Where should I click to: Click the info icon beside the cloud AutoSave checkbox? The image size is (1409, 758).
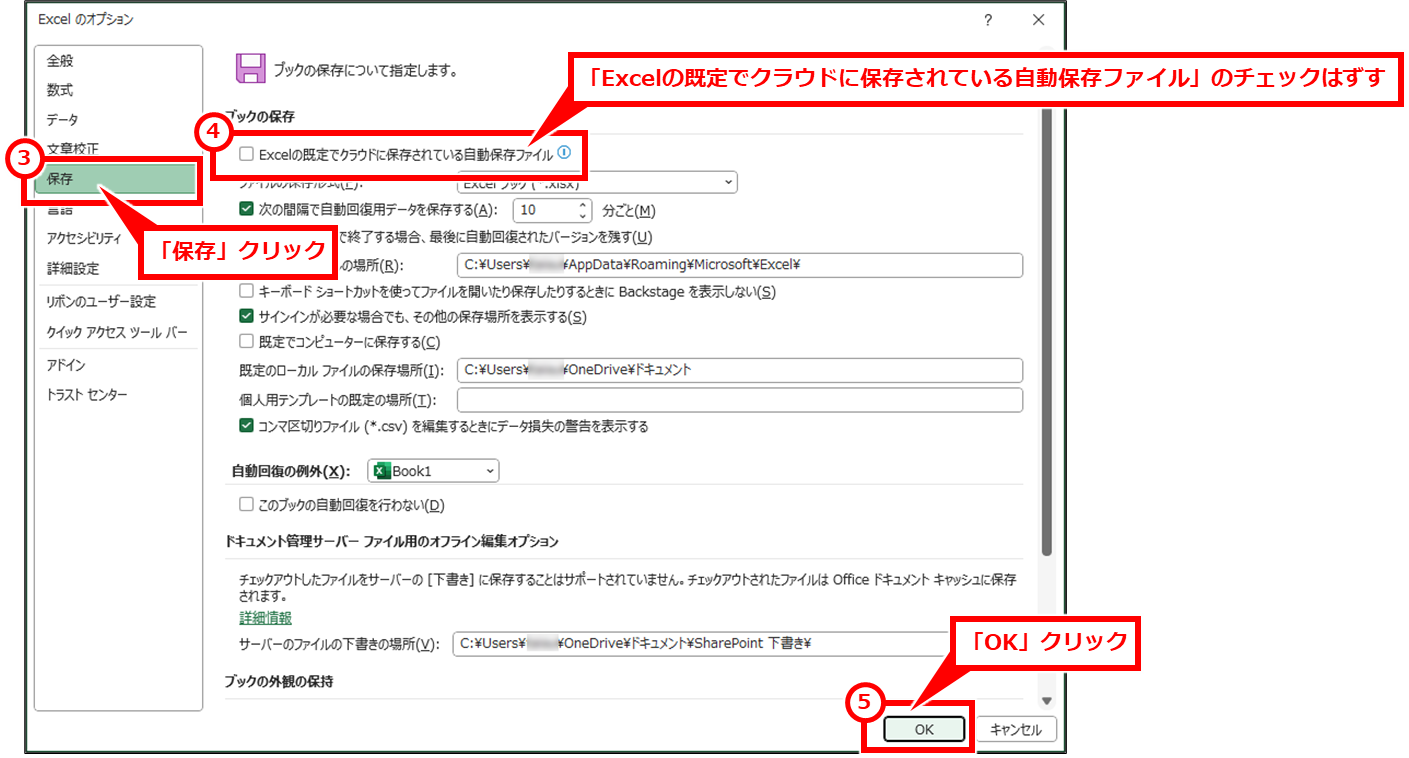(564, 153)
